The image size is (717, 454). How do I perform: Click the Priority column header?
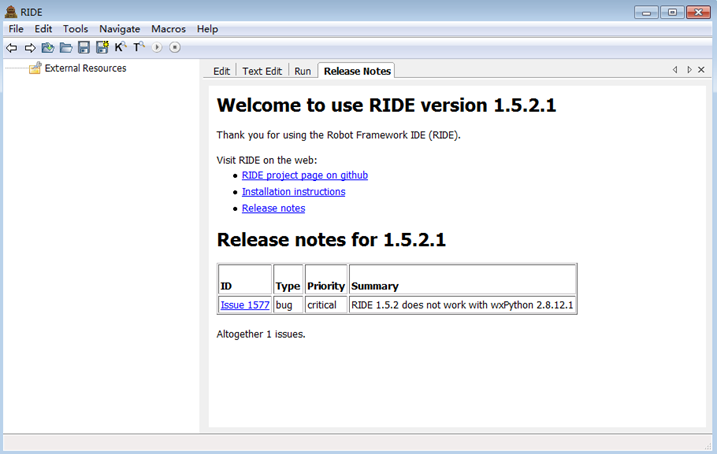(x=326, y=279)
